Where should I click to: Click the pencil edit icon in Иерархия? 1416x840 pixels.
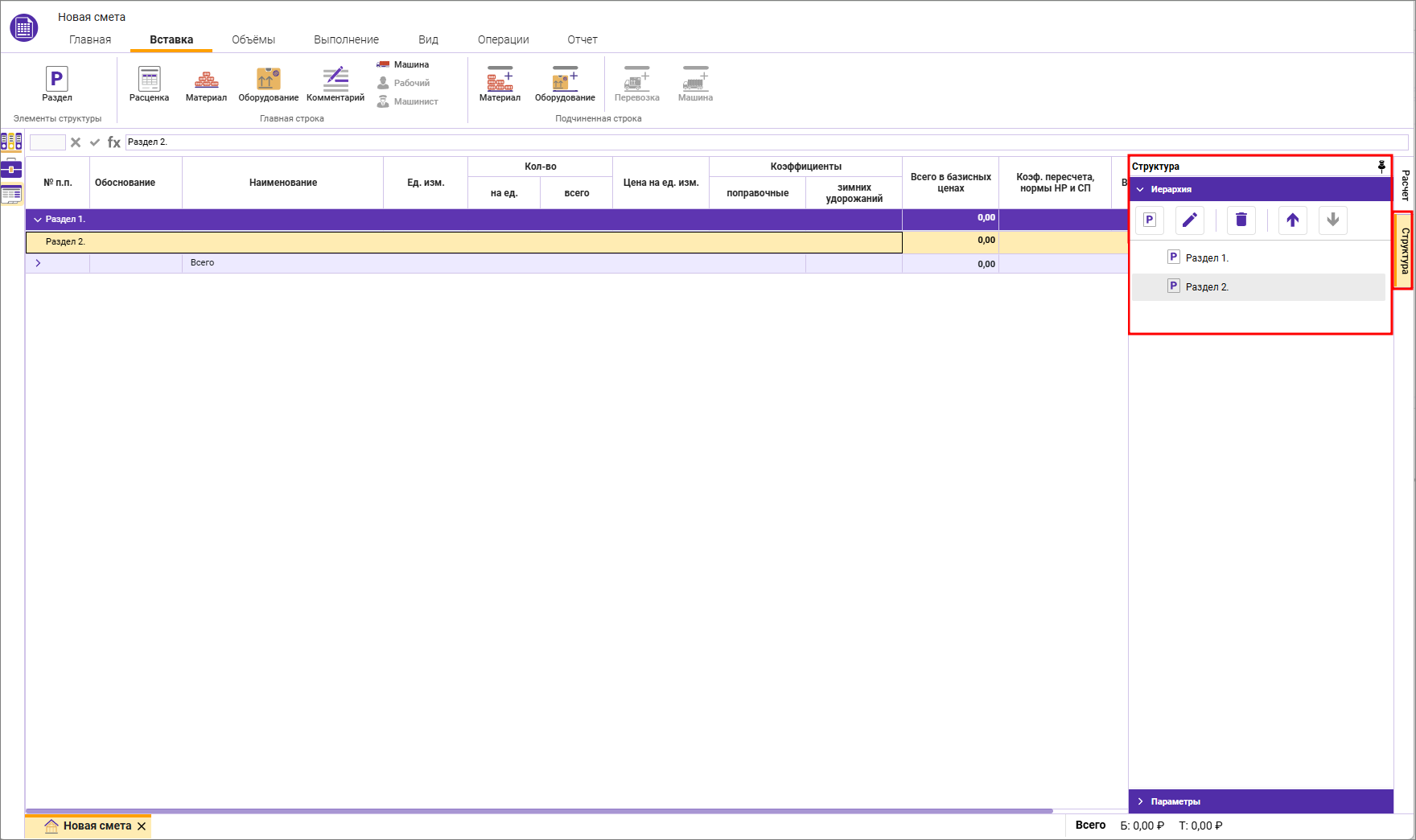tap(1189, 220)
